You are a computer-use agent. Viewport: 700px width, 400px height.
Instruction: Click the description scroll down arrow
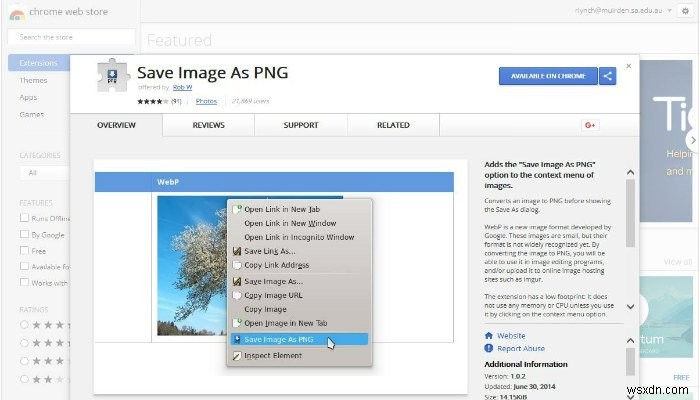[x=630, y=307]
